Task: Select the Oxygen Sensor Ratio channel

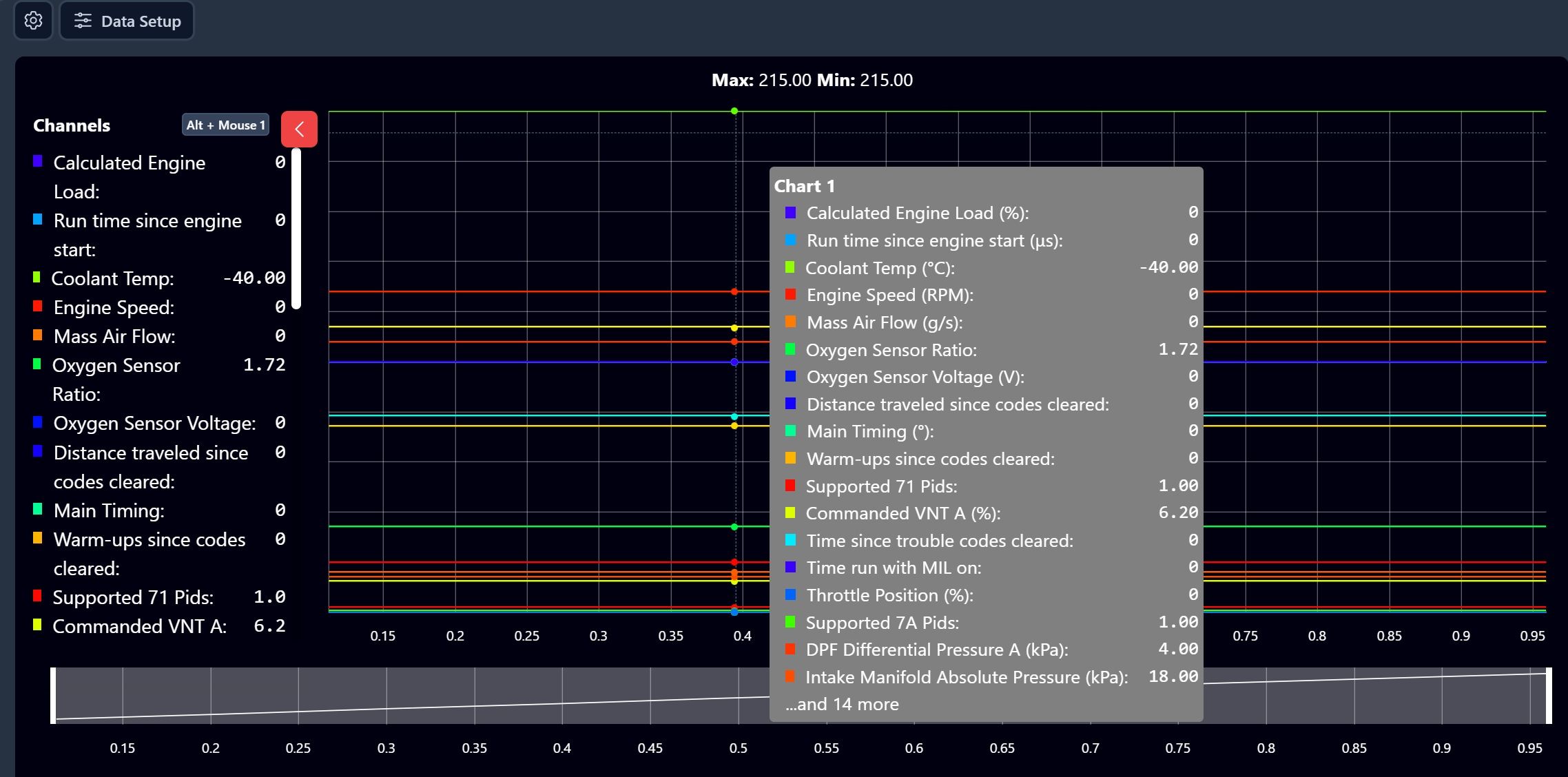Action: point(159,380)
